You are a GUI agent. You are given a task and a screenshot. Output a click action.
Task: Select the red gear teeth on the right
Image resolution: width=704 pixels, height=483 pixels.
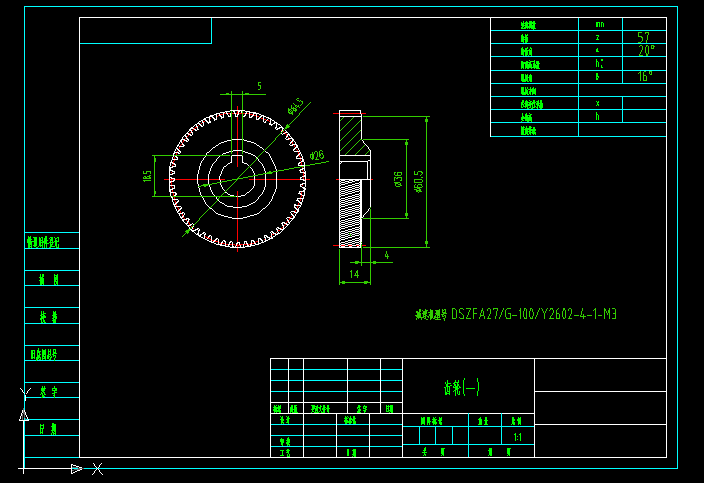pyautogui.click(x=298, y=160)
